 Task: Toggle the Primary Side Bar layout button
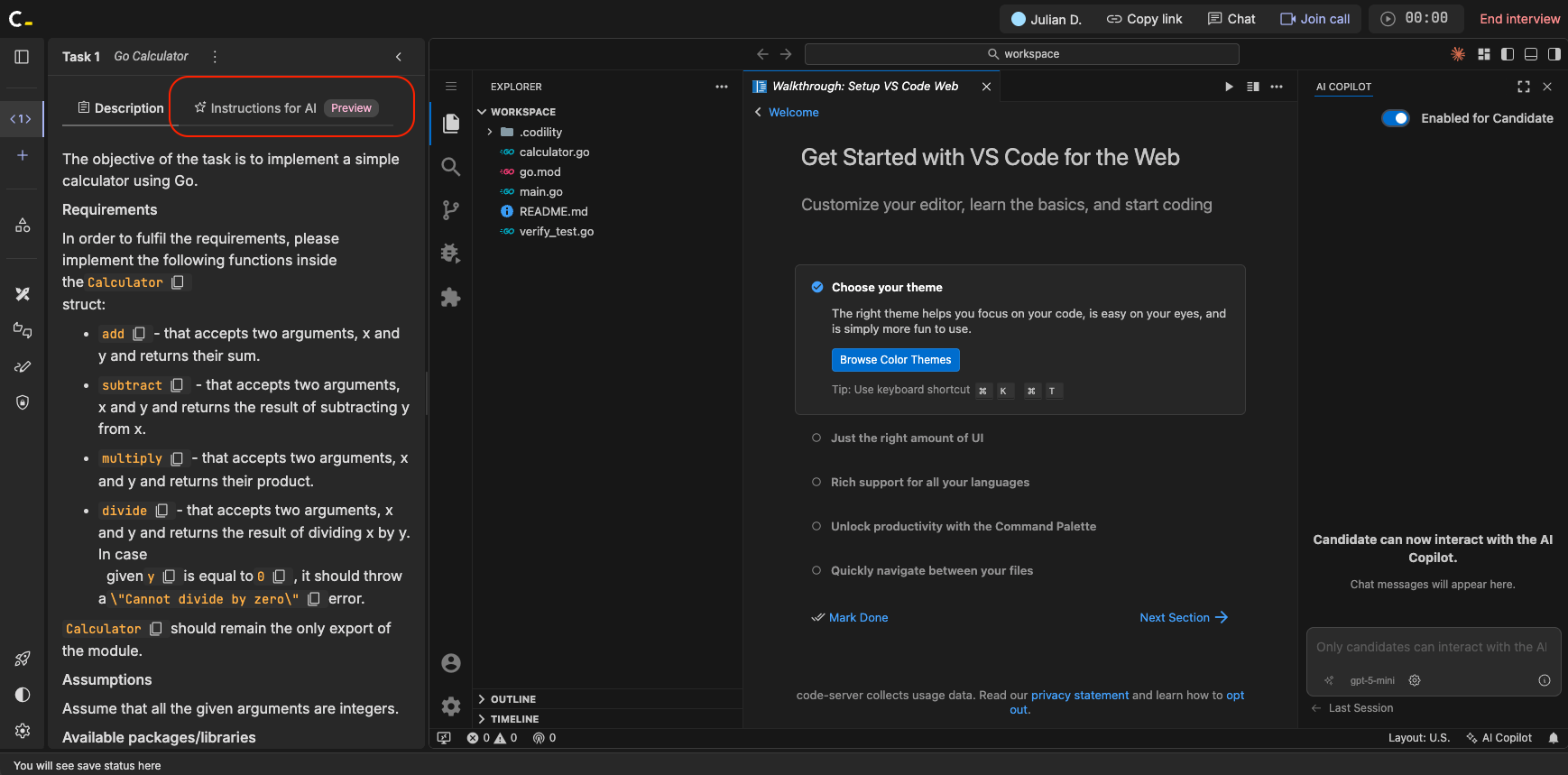tap(1508, 54)
